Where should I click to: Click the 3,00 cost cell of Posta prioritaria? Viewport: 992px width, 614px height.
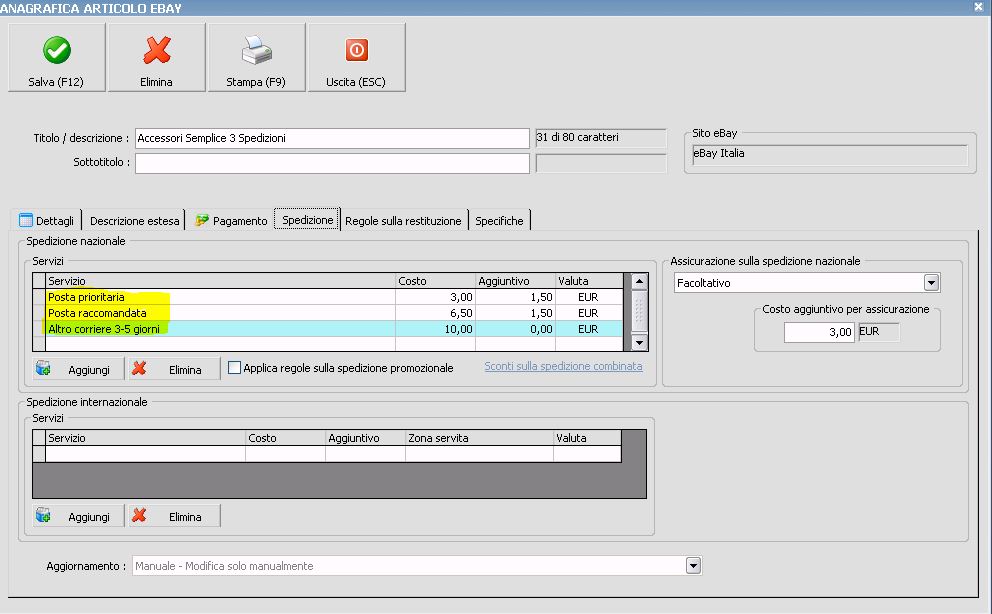[435, 297]
